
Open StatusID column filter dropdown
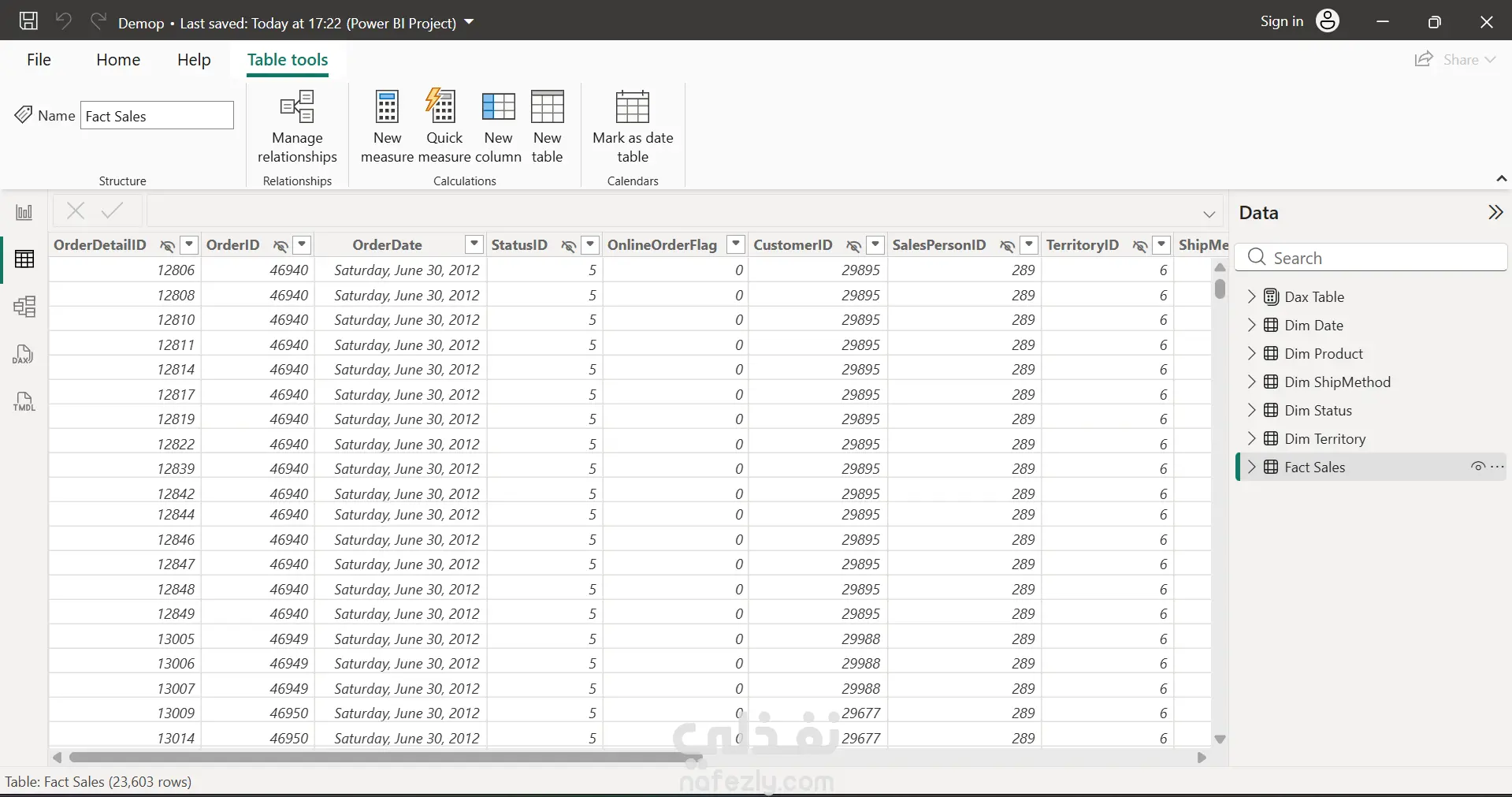(590, 244)
